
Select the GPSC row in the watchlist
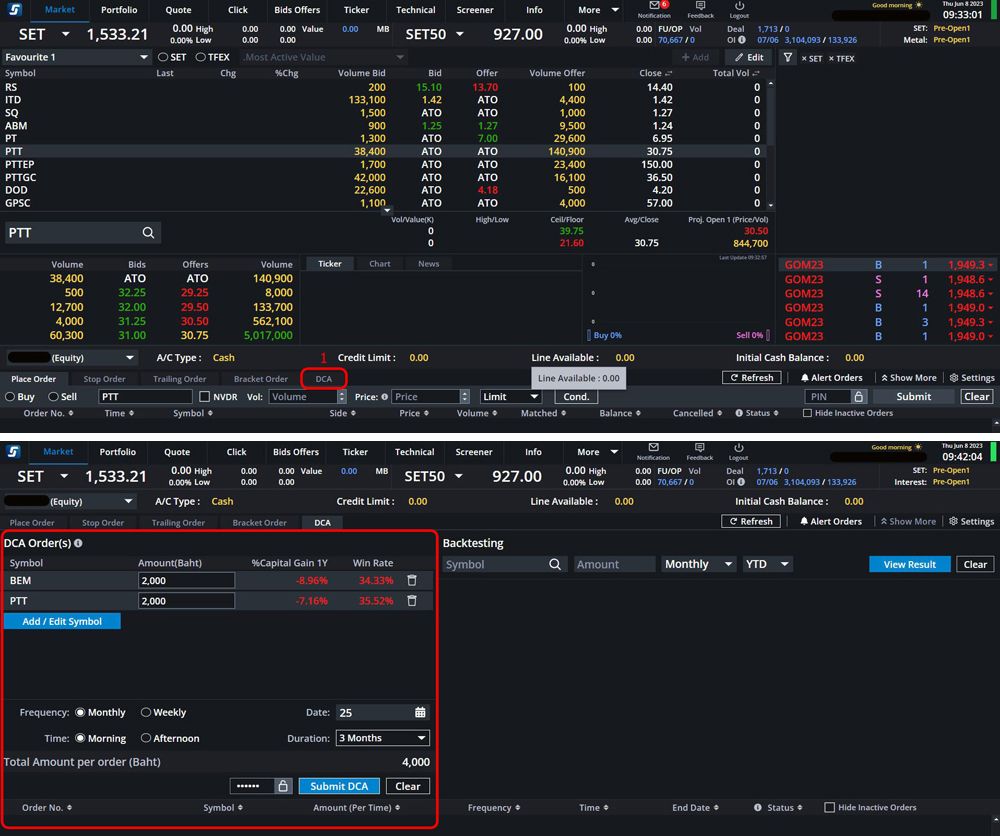tap(386, 203)
